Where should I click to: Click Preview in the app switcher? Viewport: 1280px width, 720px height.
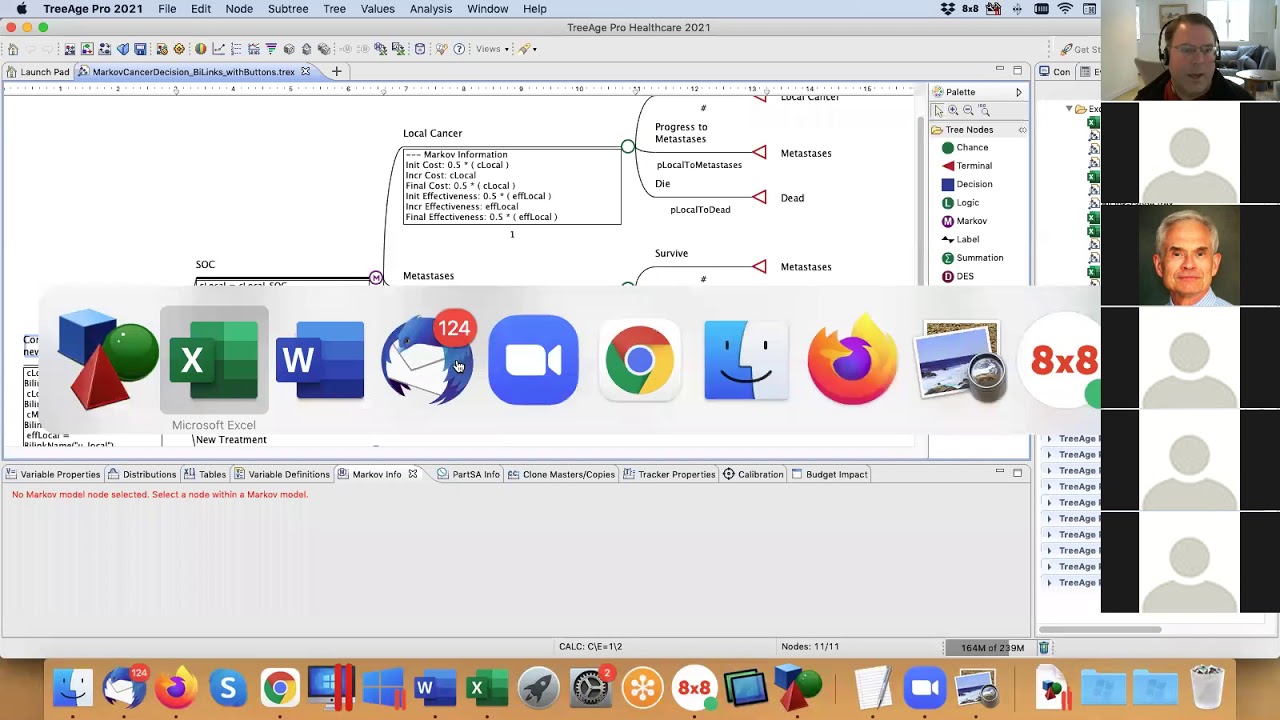(960, 360)
